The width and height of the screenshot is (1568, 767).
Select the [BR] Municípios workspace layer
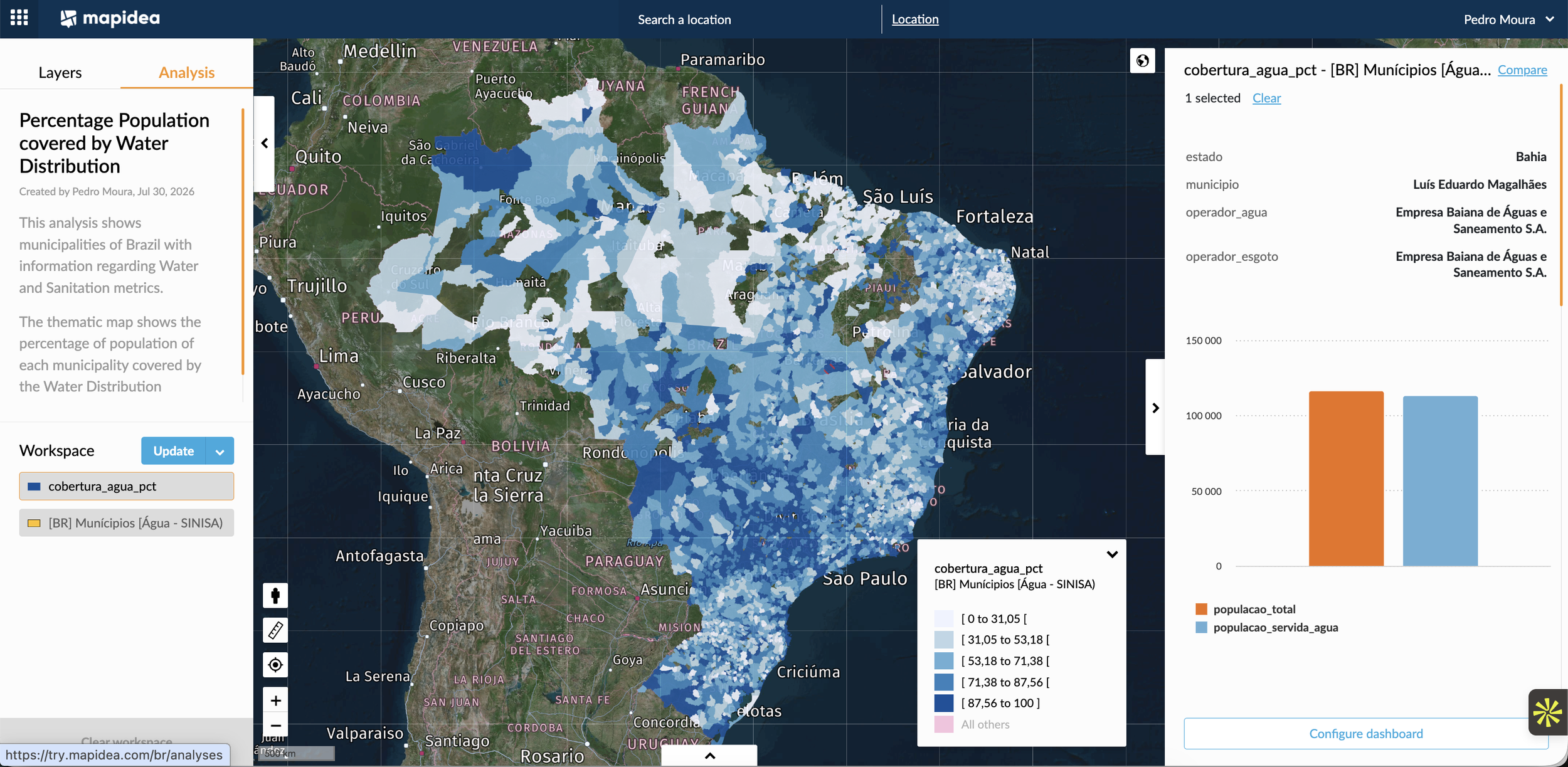127,522
